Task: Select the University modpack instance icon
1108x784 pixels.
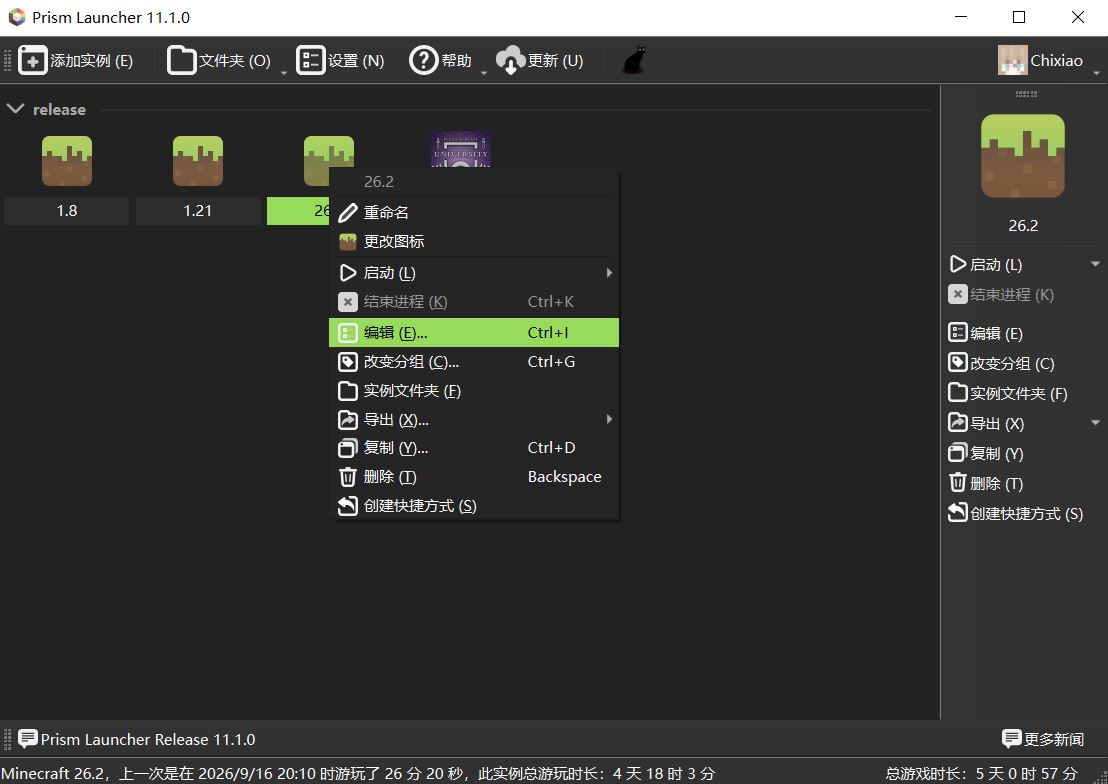Action: (461, 149)
